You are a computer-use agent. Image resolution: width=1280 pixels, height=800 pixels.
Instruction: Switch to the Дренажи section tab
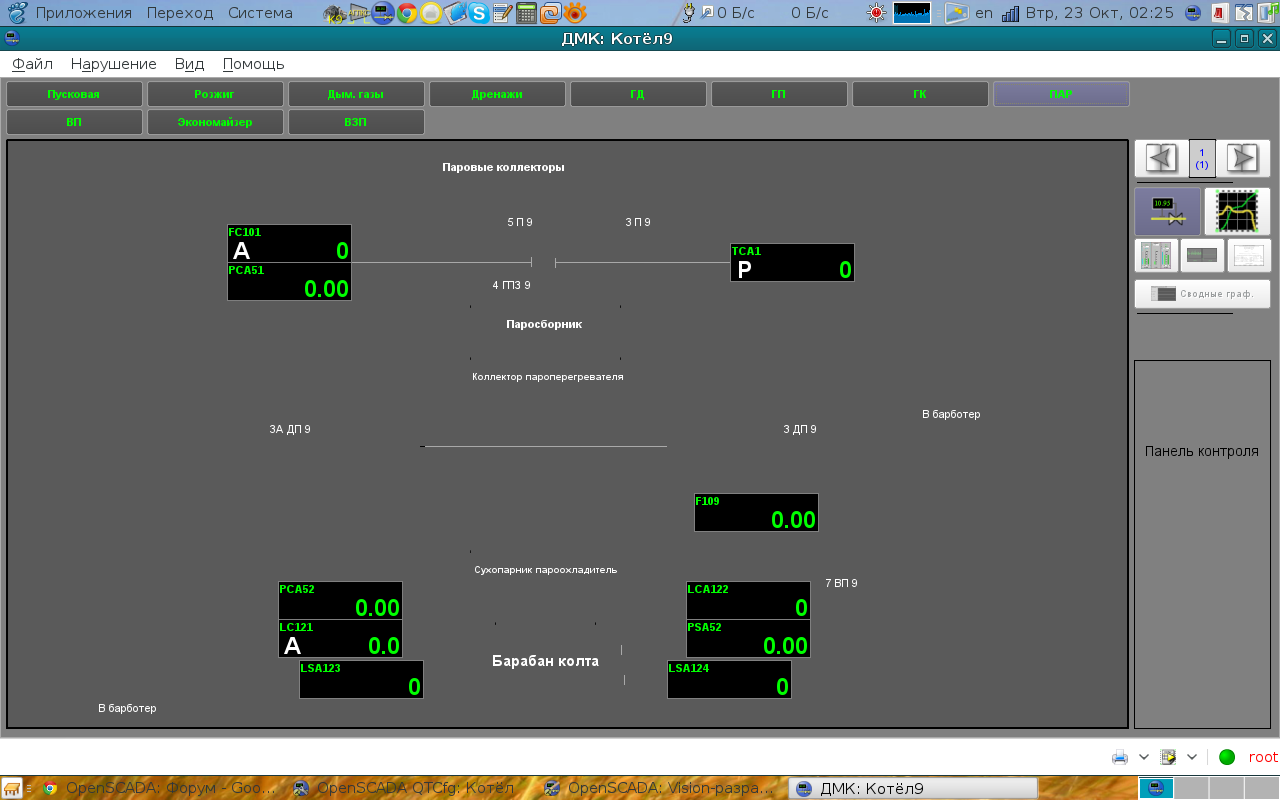497,94
